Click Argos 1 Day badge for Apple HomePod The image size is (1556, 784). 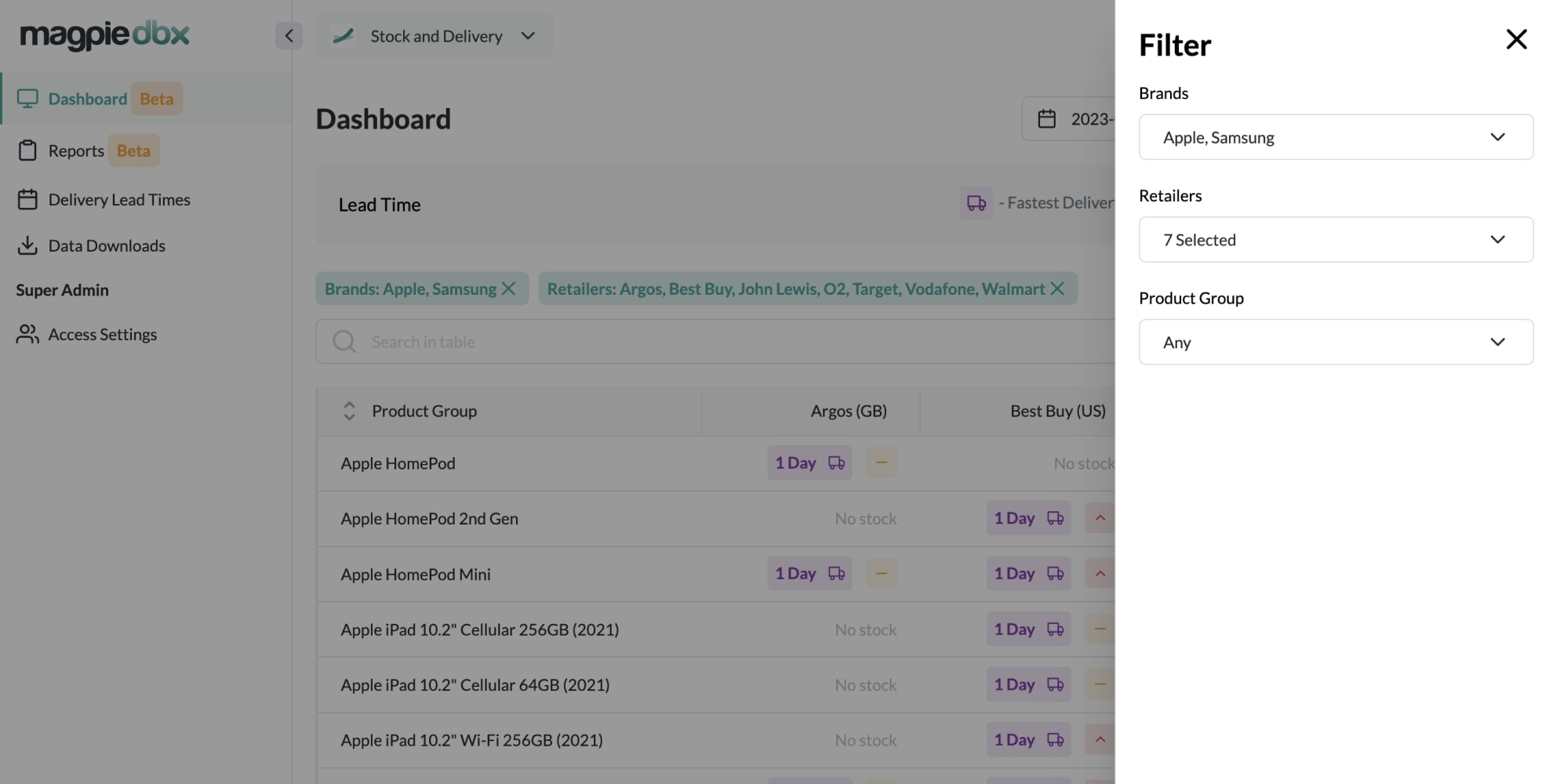809,463
